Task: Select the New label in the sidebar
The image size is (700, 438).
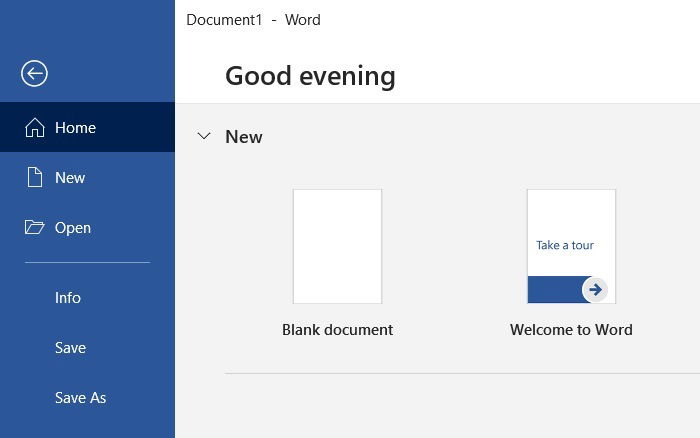Action: pyautogui.click(x=70, y=178)
